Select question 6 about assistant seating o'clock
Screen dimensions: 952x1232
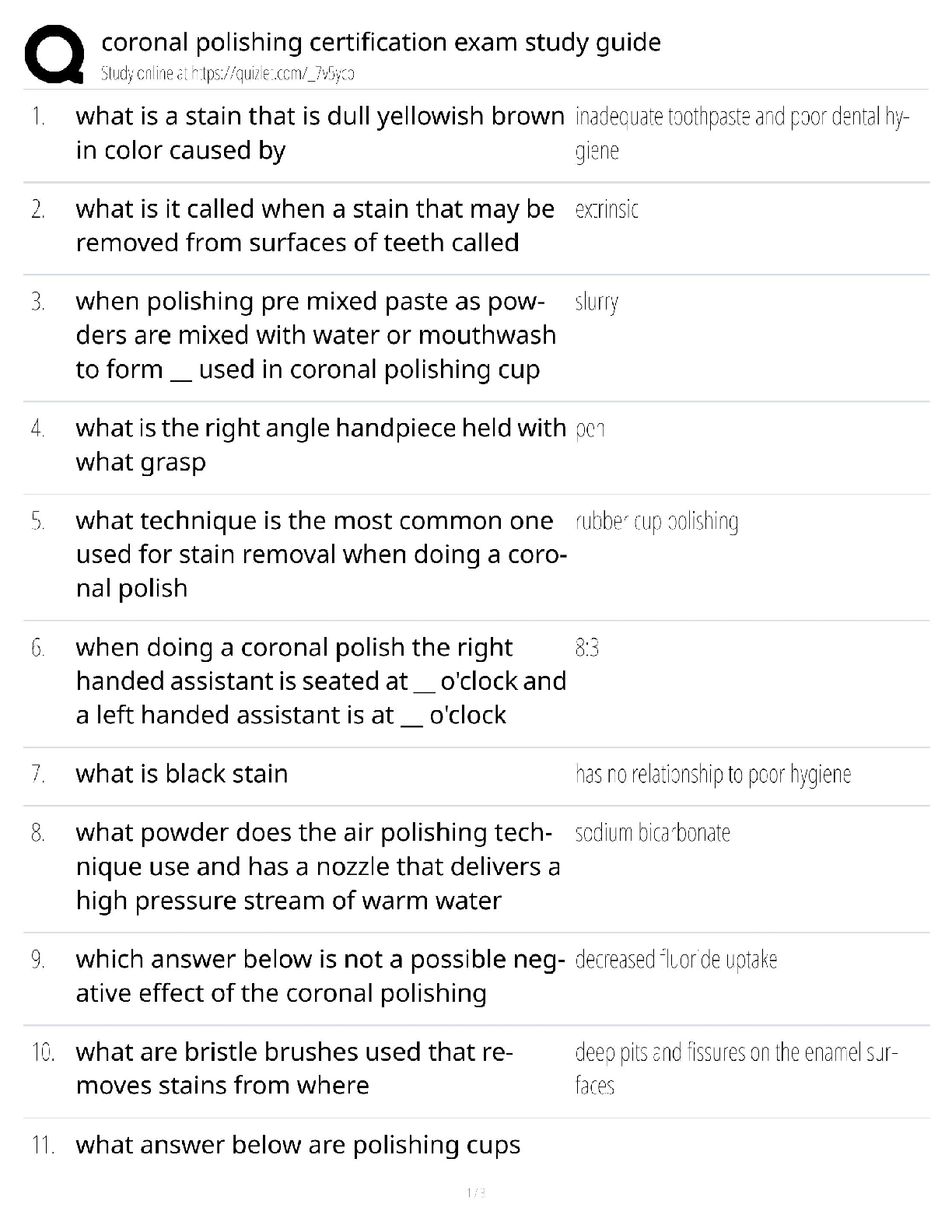[320, 681]
